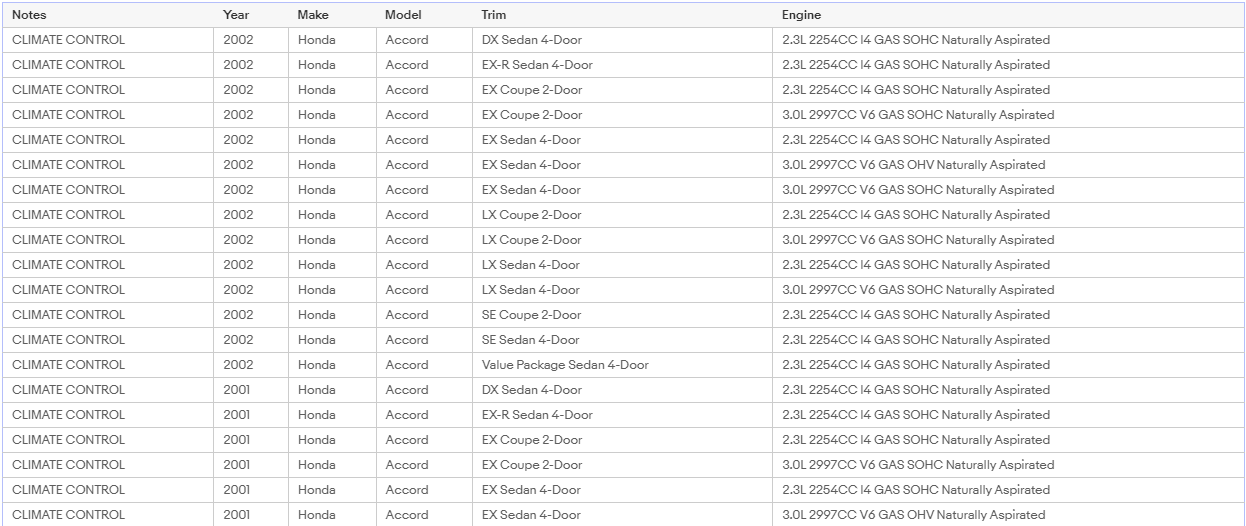Viewport: 1246px width, 526px height.
Task: Click the 2002 OHV V6 engine cell
Action: pos(1008,165)
